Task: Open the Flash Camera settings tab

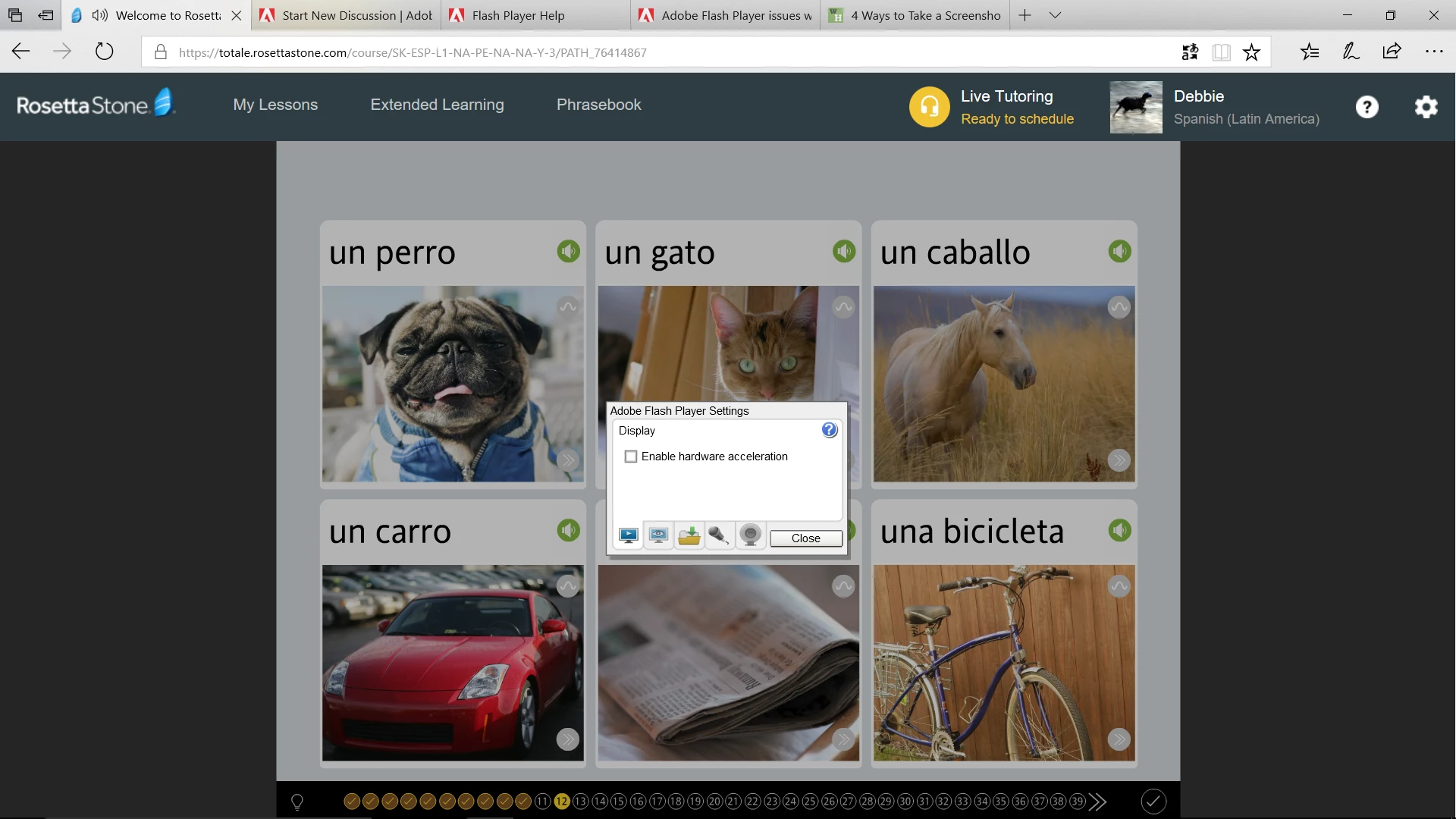Action: [x=750, y=536]
